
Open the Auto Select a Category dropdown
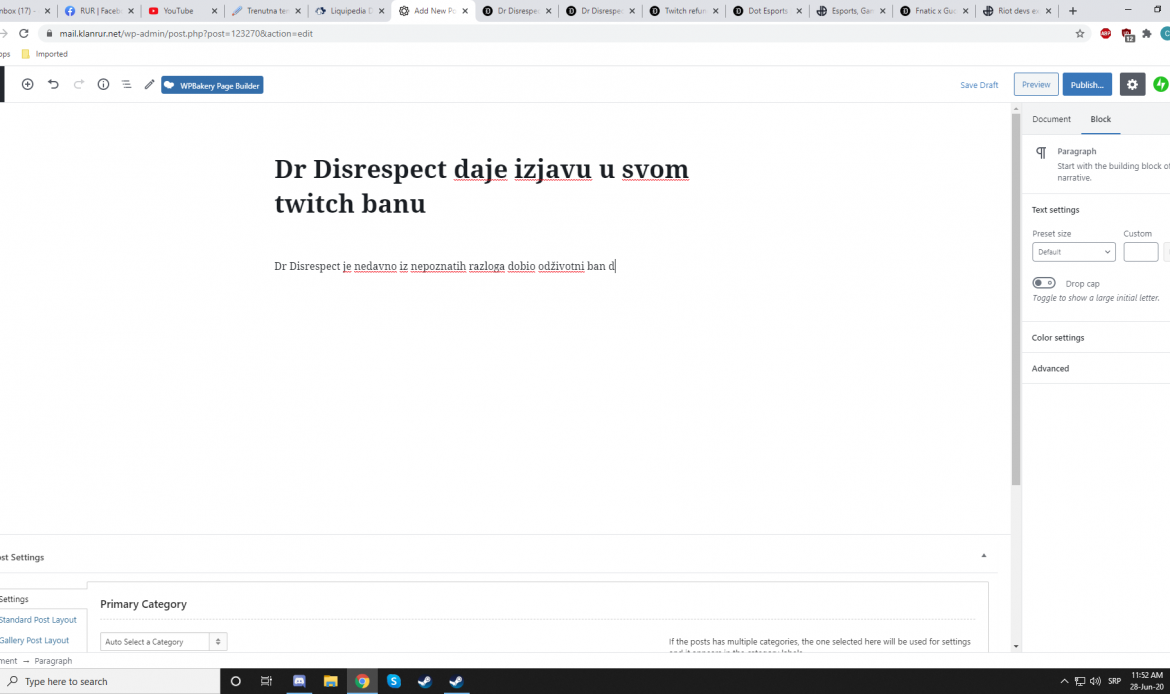coord(164,641)
